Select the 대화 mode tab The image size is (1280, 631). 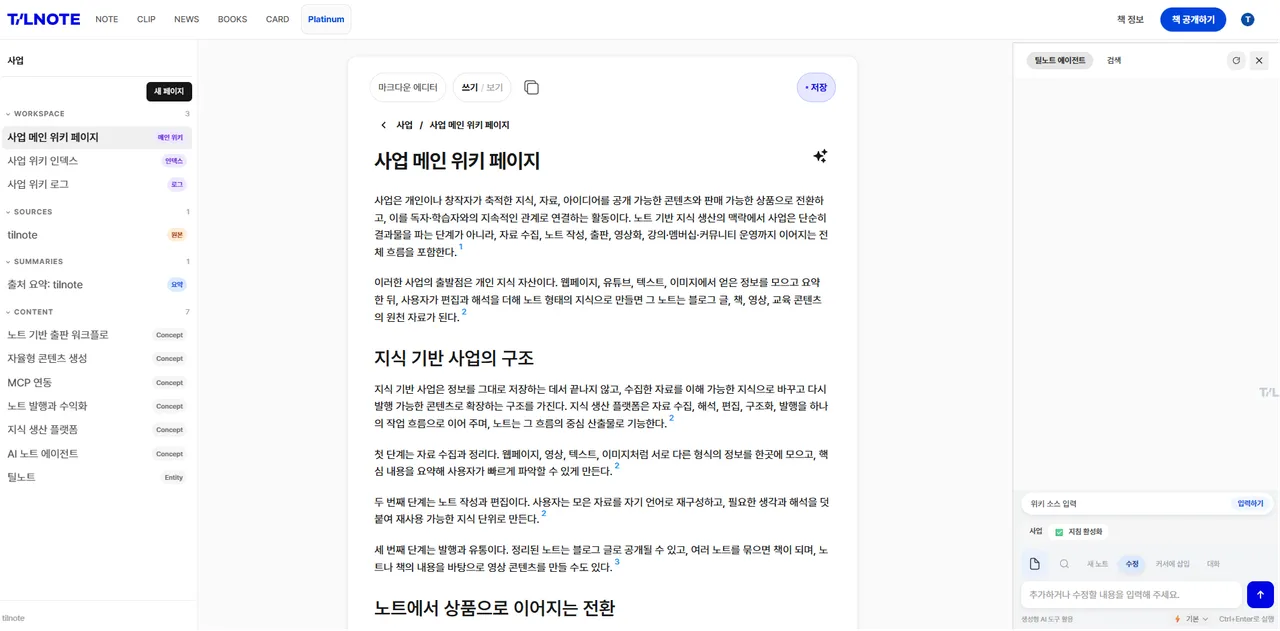coord(1213,564)
